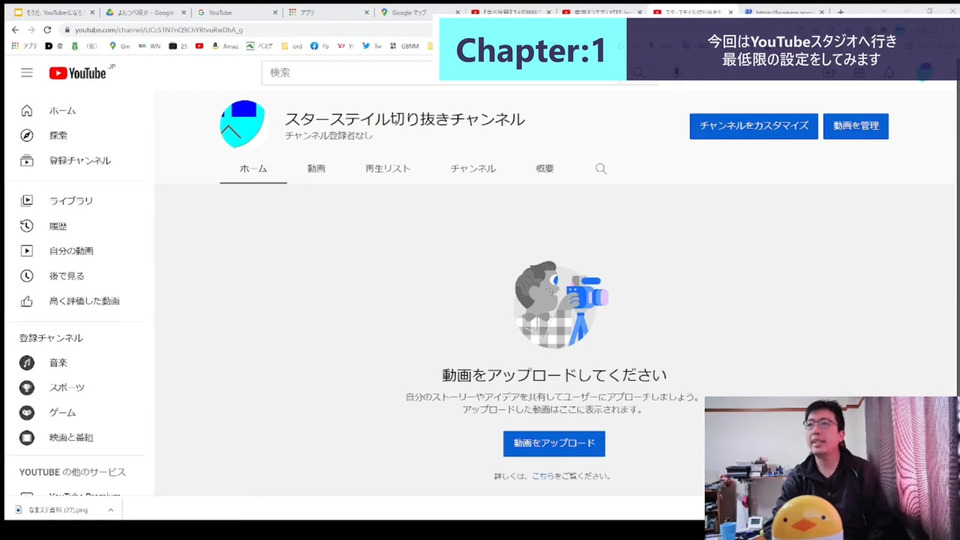Open the アプリ bookmark in the bookmarks bar
The height and width of the screenshot is (540, 960).
click(x=24, y=46)
